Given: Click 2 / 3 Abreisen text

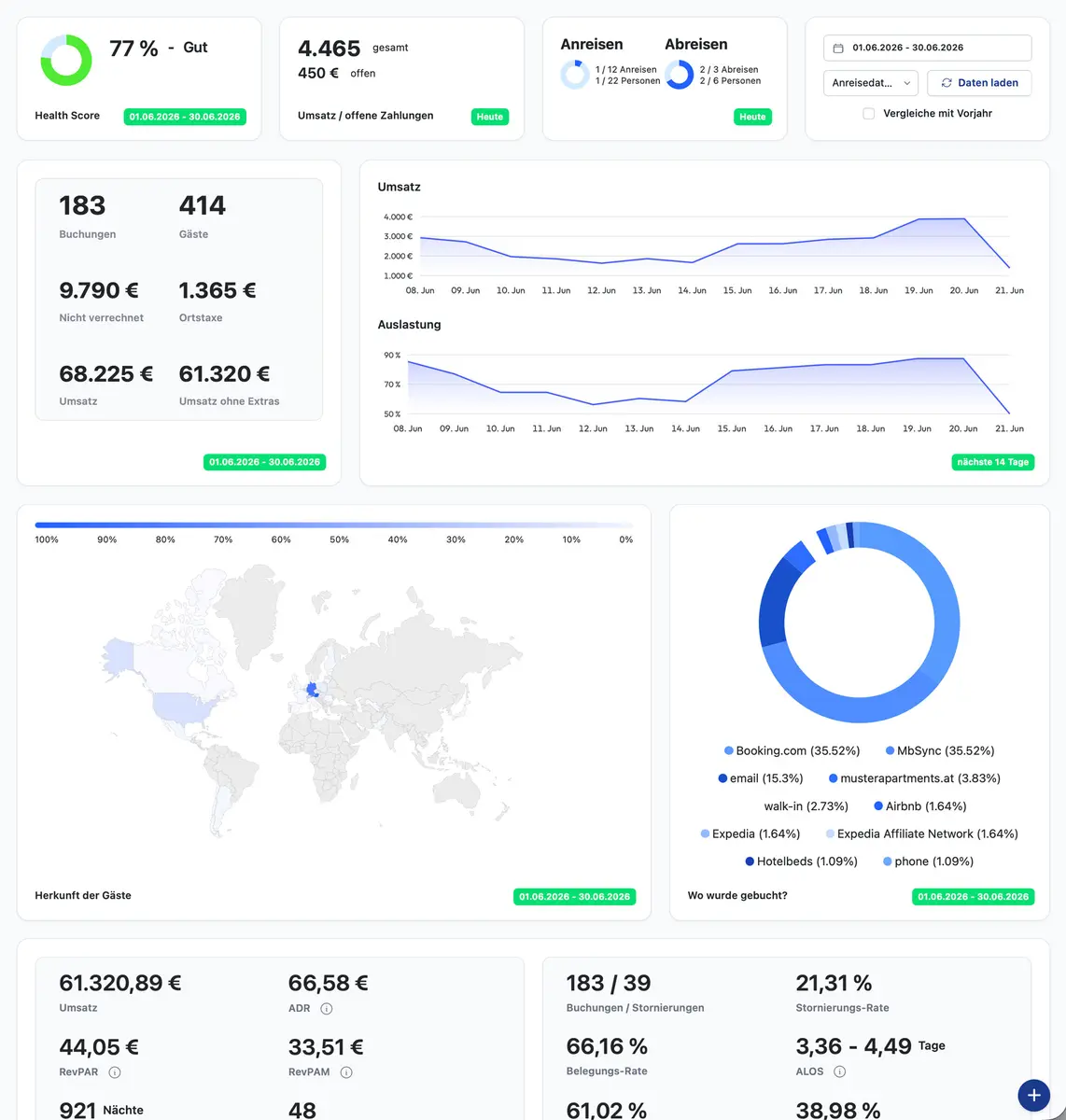Looking at the screenshot, I should (729, 70).
